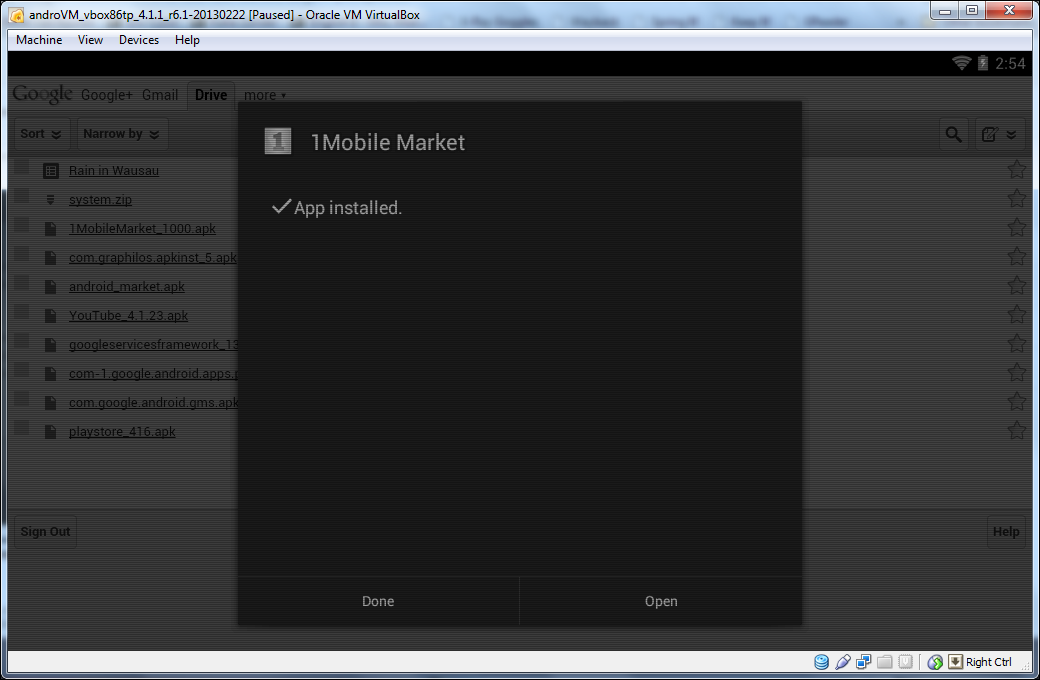Click the VirtualBox title bar app icon
The image size is (1040, 680).
pyautogui.click(x=17, y=15)
